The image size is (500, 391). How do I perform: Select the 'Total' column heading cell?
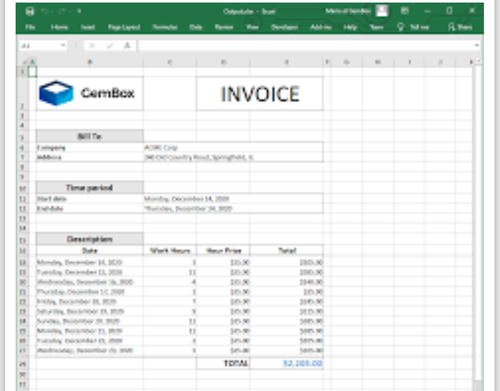click(x=287, y=251)
